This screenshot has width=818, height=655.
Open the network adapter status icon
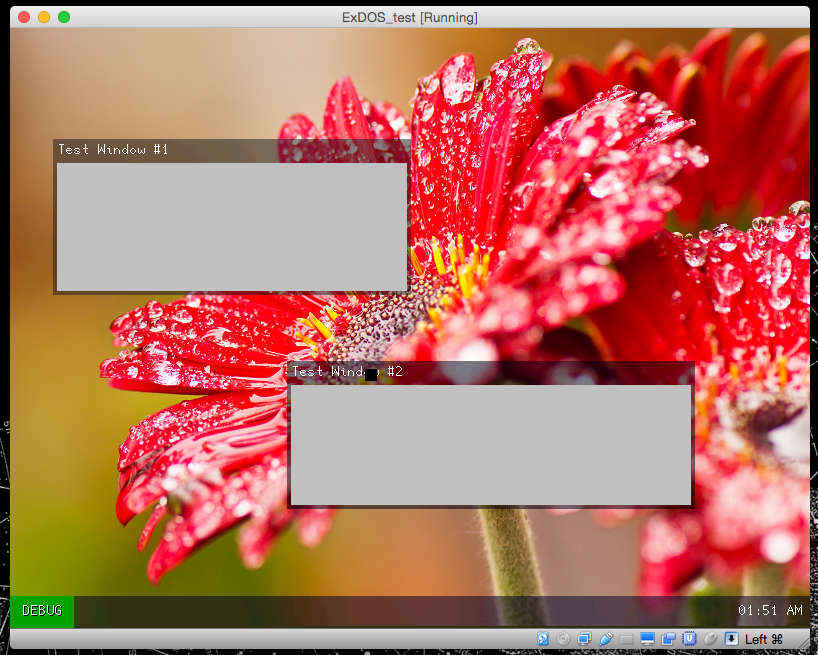point(584,639)
